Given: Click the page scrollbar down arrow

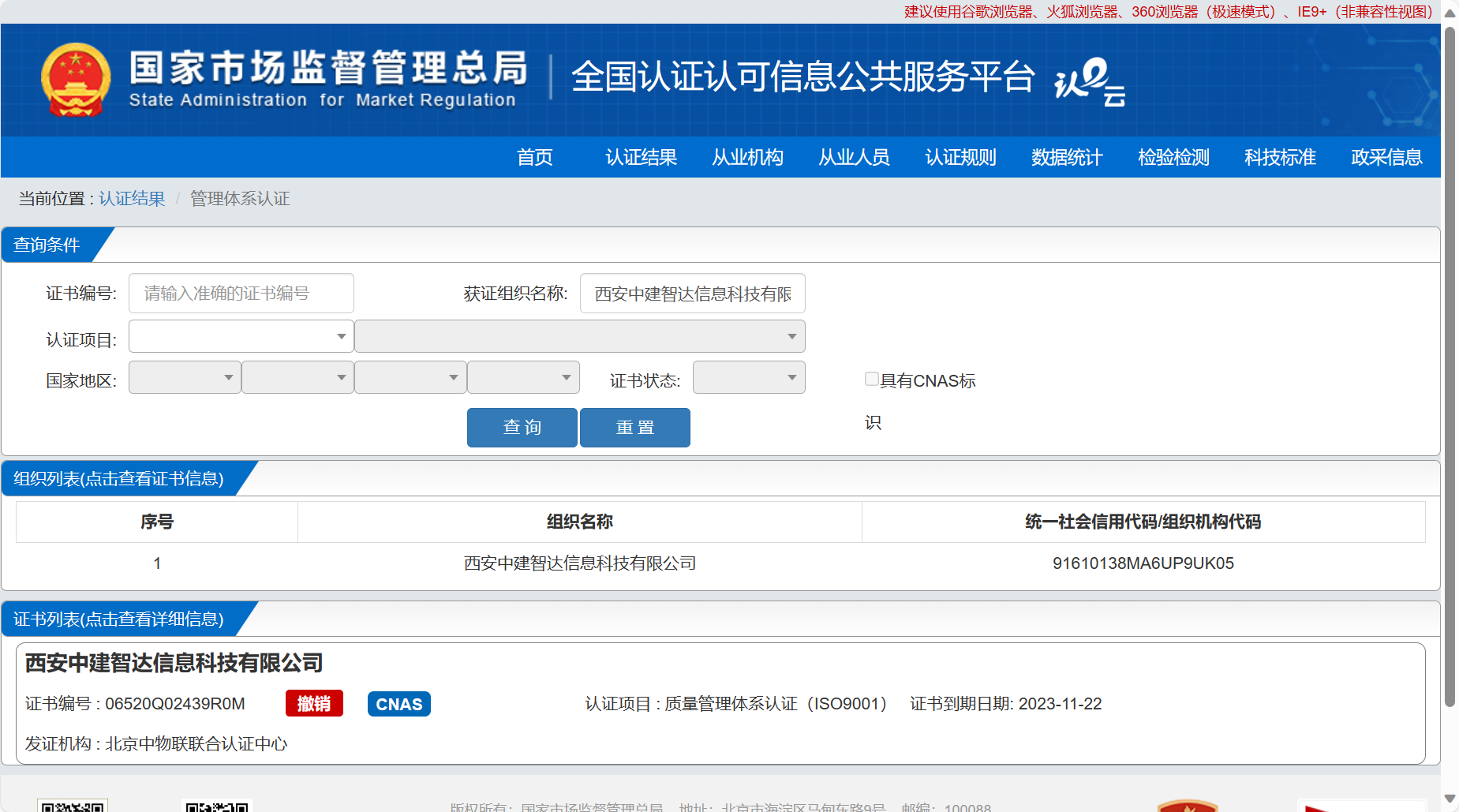Looking at the screenshot, I should 1450,799.
